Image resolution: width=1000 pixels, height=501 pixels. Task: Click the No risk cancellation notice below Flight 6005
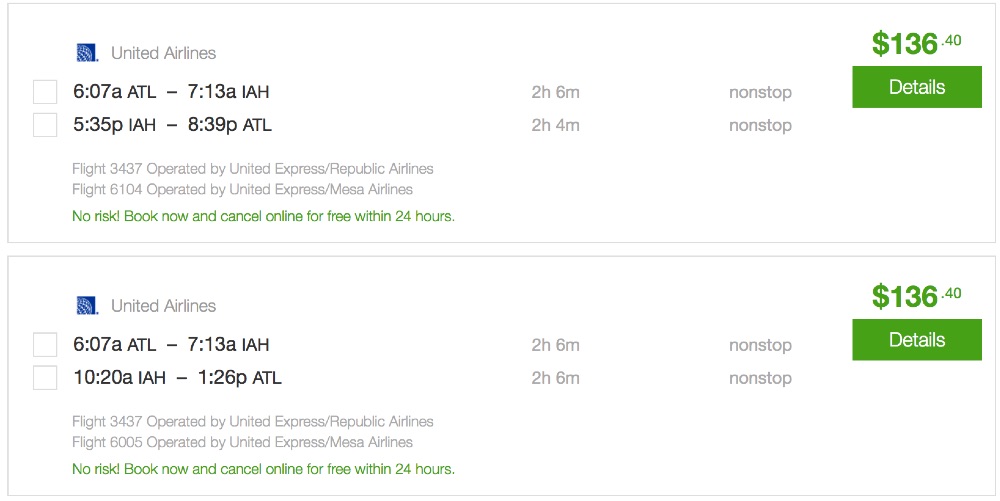(263, 468)
